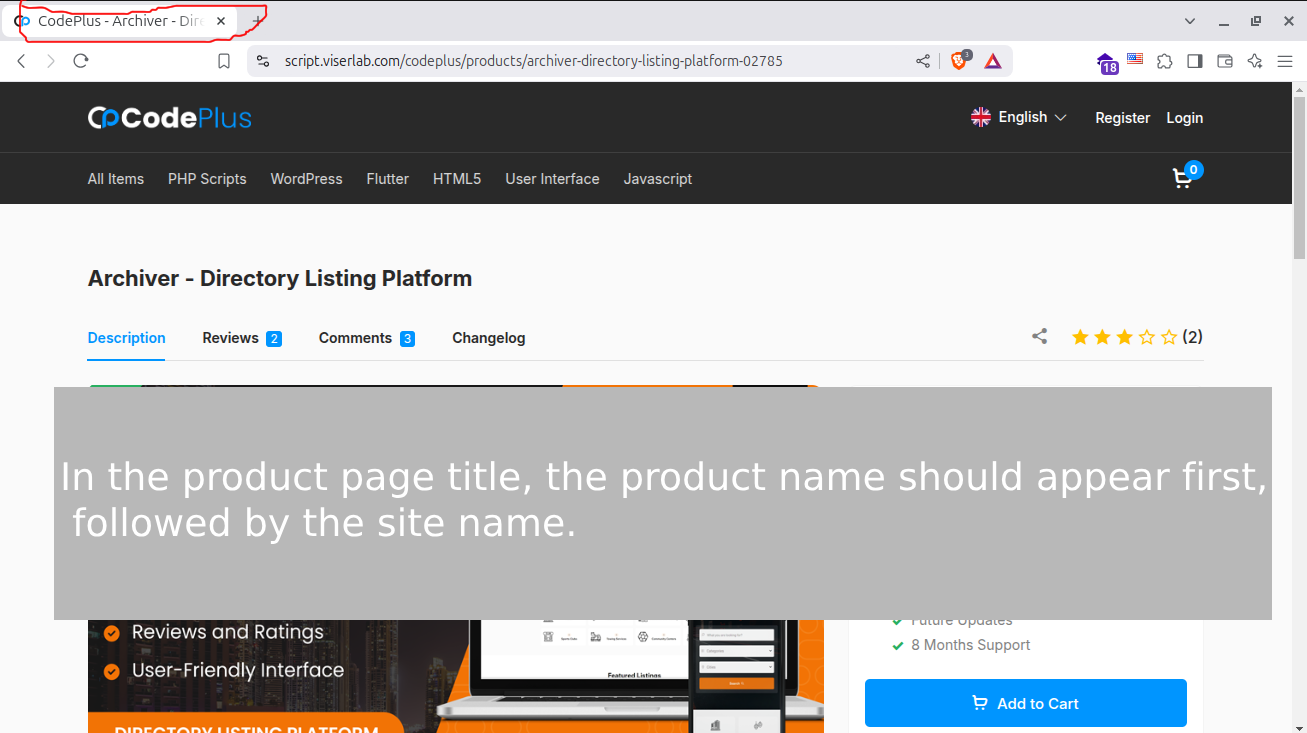Open the Extensions puzzle icon
This screenshot has width=1307, height=733.
[1165, 61]
